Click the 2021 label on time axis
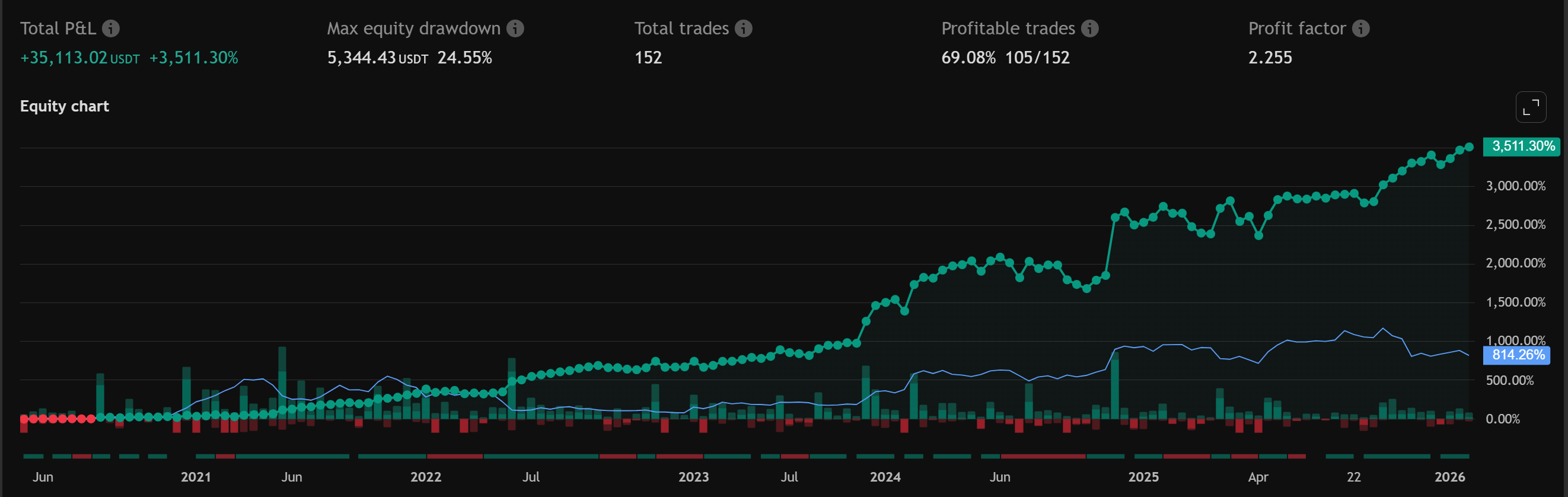 pyautogui.click(x=195, y=477)
